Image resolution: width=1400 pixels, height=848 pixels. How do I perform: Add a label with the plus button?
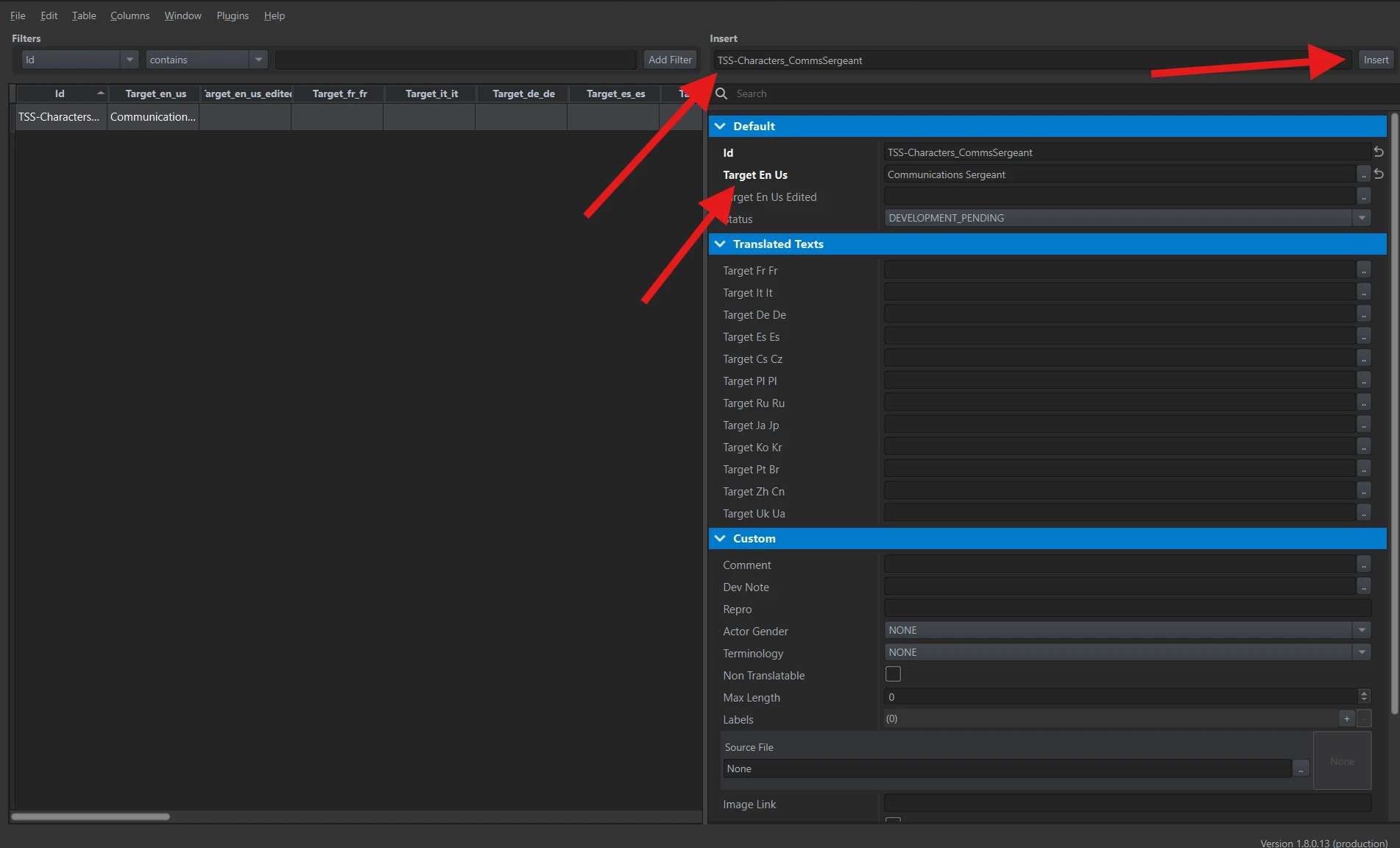coord(1346,719)
